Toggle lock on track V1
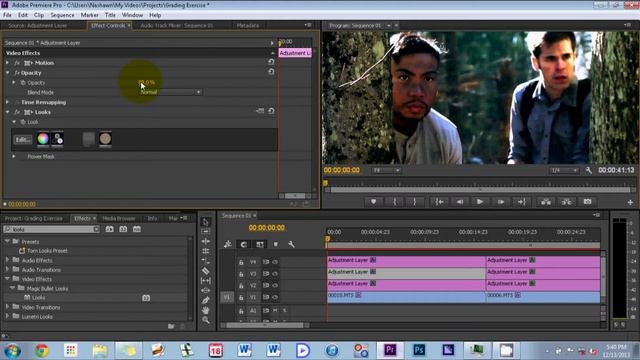640x360 pixels. tap(241, 298)
